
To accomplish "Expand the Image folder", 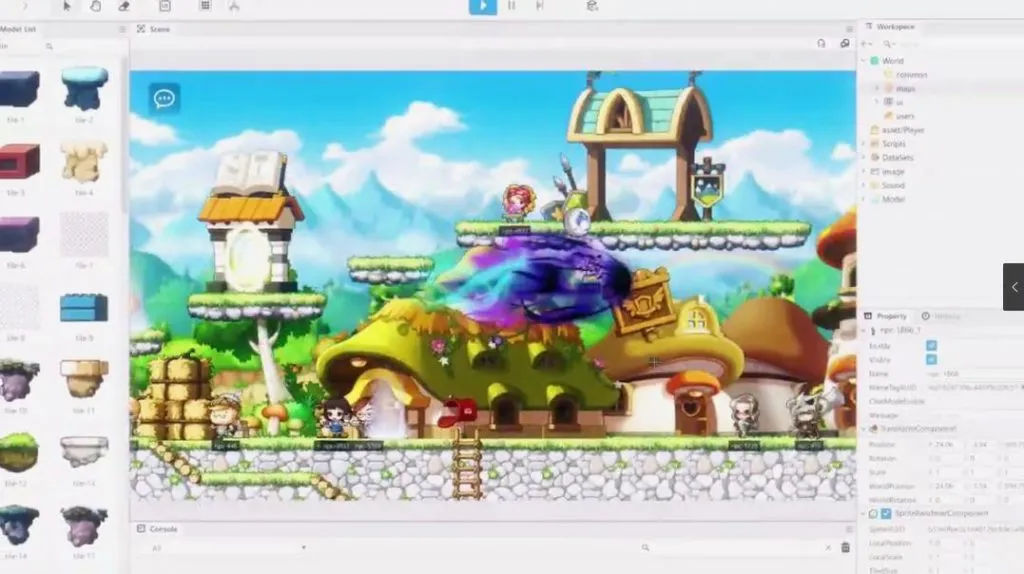I will tap(864, 171).
